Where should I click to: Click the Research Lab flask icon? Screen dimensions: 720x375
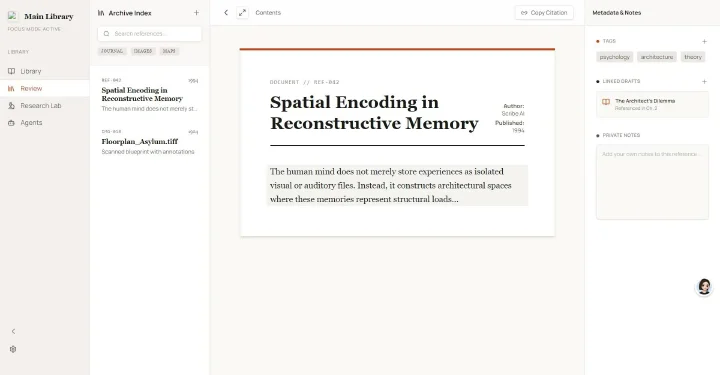tap(11, 106)
